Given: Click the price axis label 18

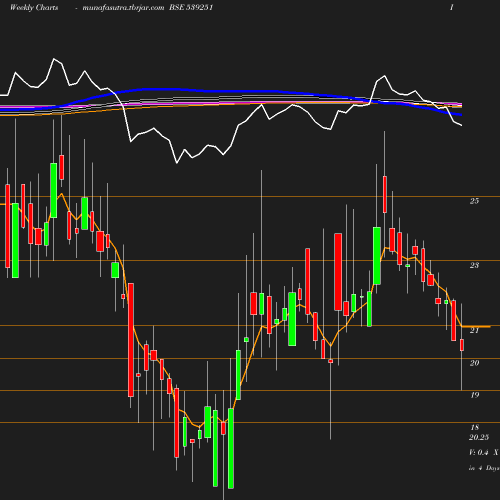Looking at the screenshot, I should pos(475,427).
